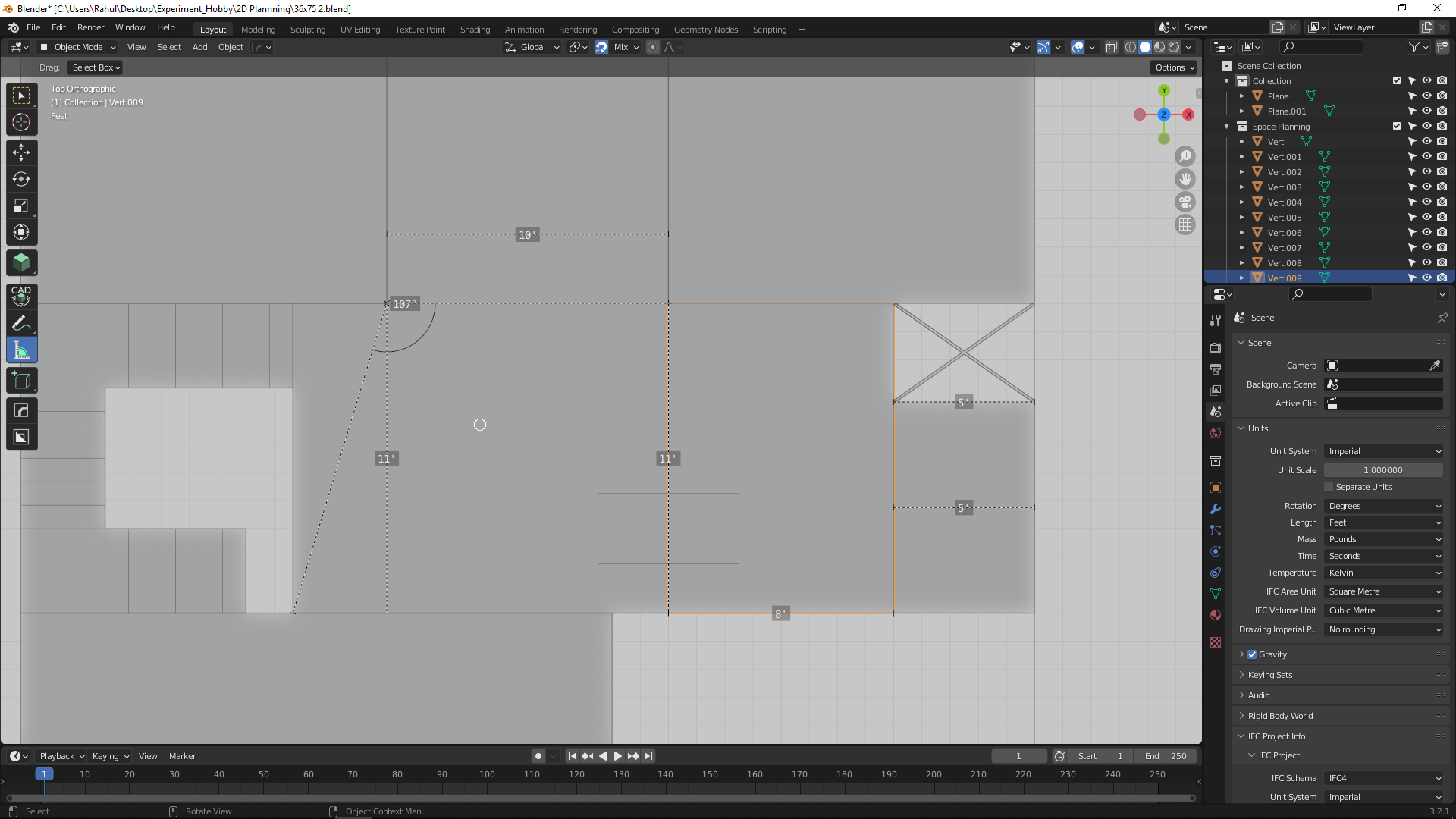This screenshot has width=1456, height=819.
Task: Open the Object properties tab icon
Action: coord(1216,488)
